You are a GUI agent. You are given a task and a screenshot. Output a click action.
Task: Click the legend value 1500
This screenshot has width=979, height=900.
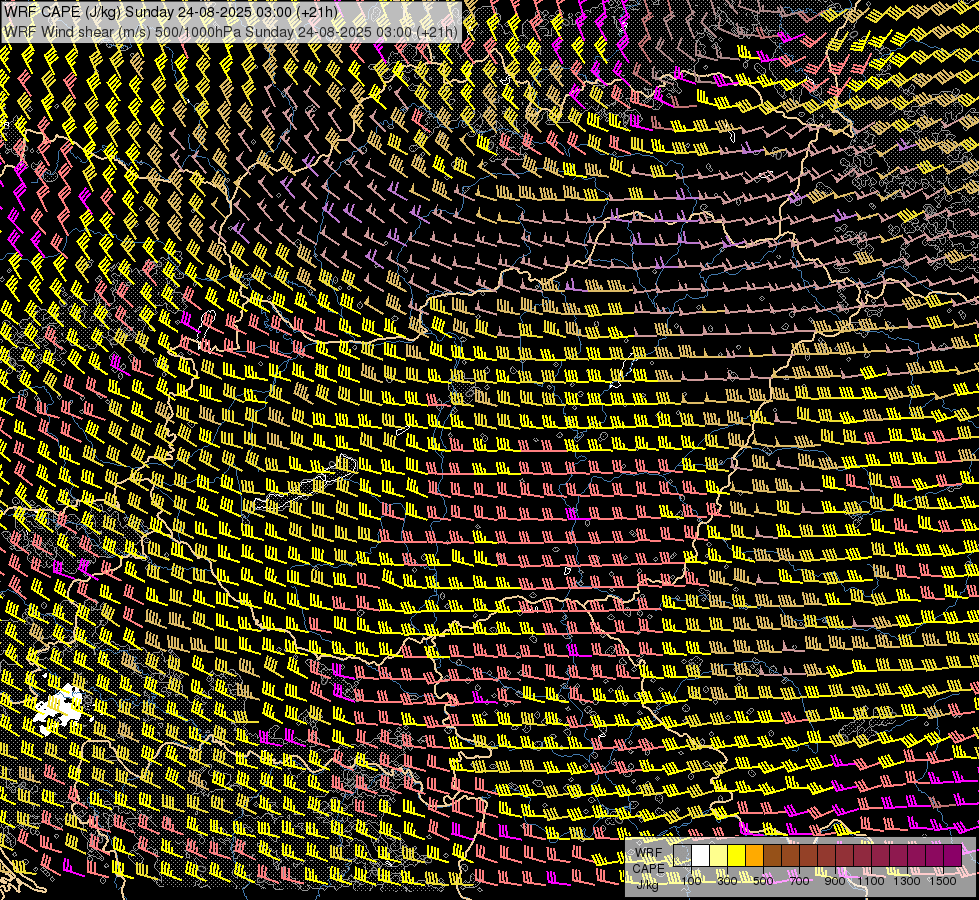(x=943, y=881)
